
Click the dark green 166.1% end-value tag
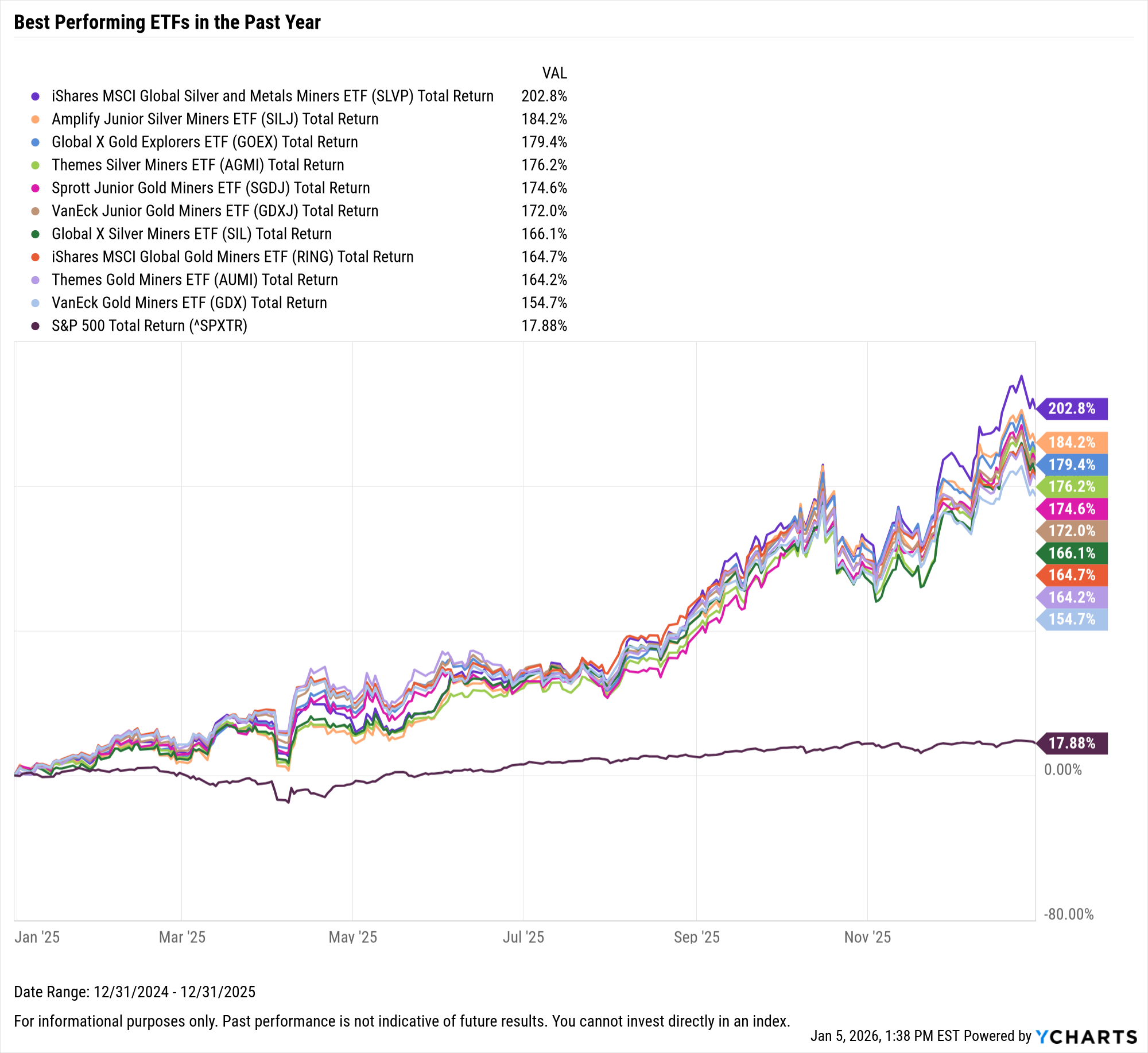1072,553
